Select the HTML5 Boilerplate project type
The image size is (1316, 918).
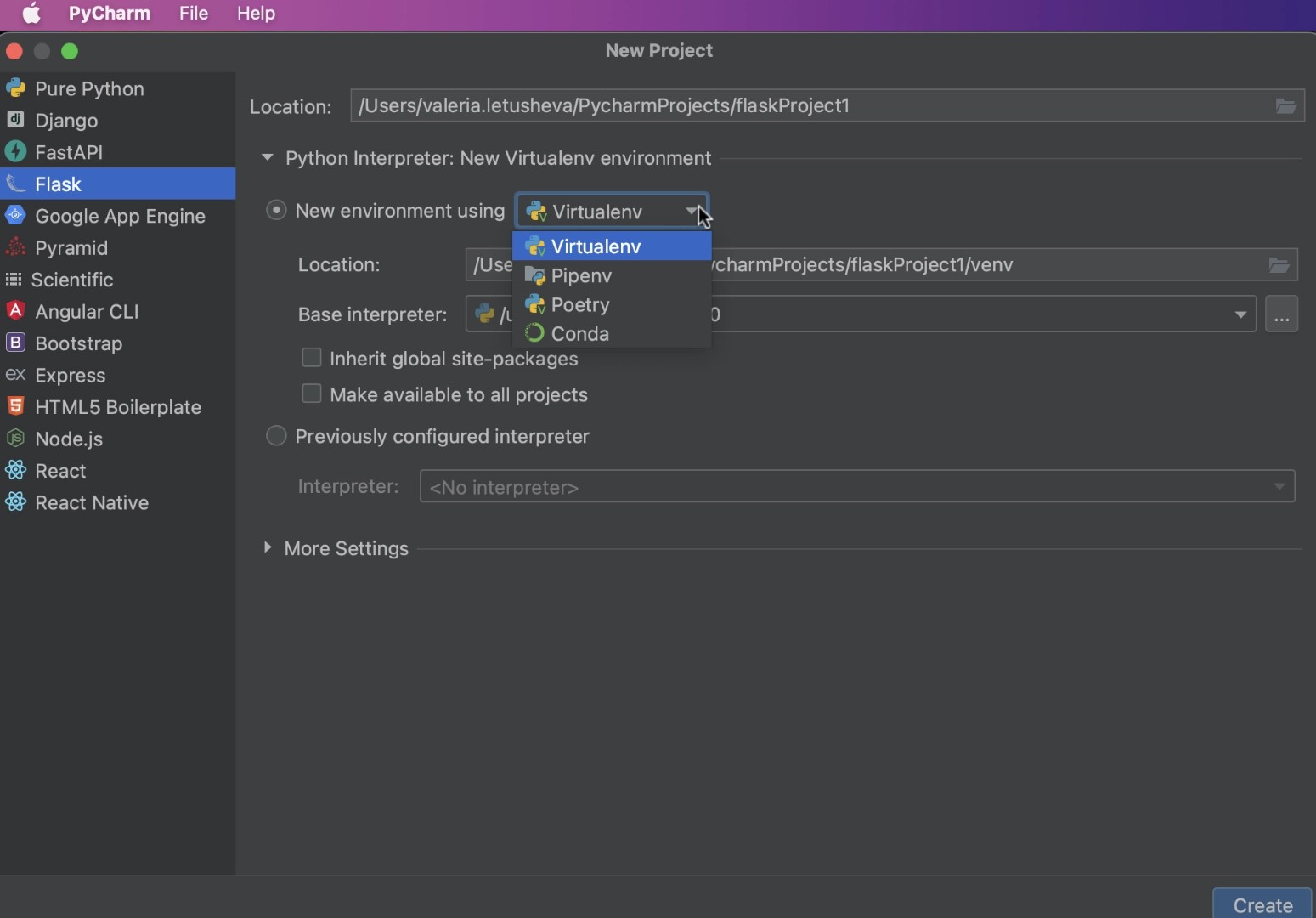coord(117,406)
